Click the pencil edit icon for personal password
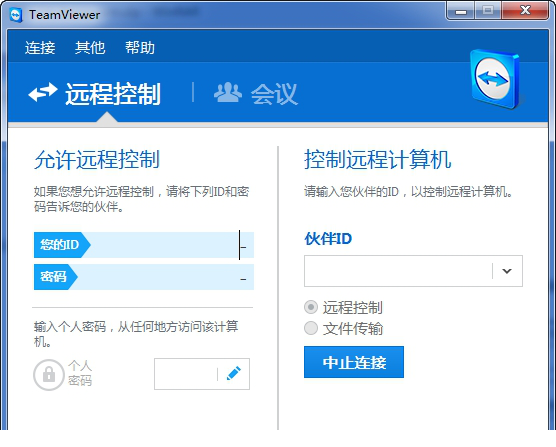The height and width of the screenshot is (447, 556). 234,374
